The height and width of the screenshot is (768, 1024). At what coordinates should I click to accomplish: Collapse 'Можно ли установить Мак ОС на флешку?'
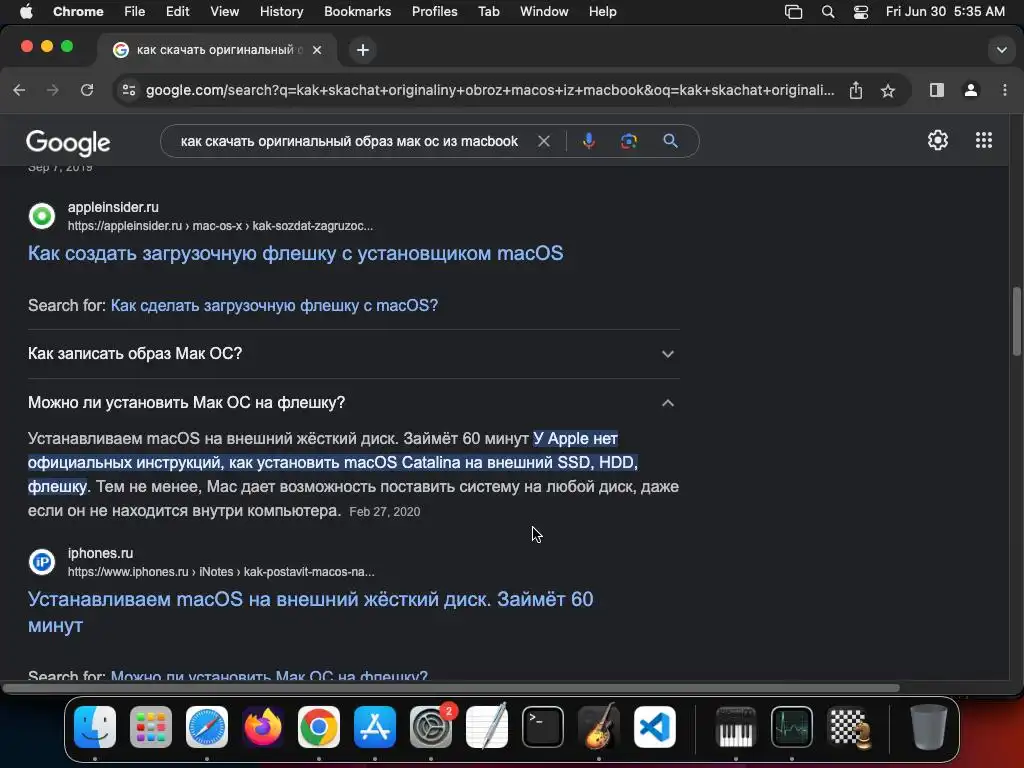353,403
